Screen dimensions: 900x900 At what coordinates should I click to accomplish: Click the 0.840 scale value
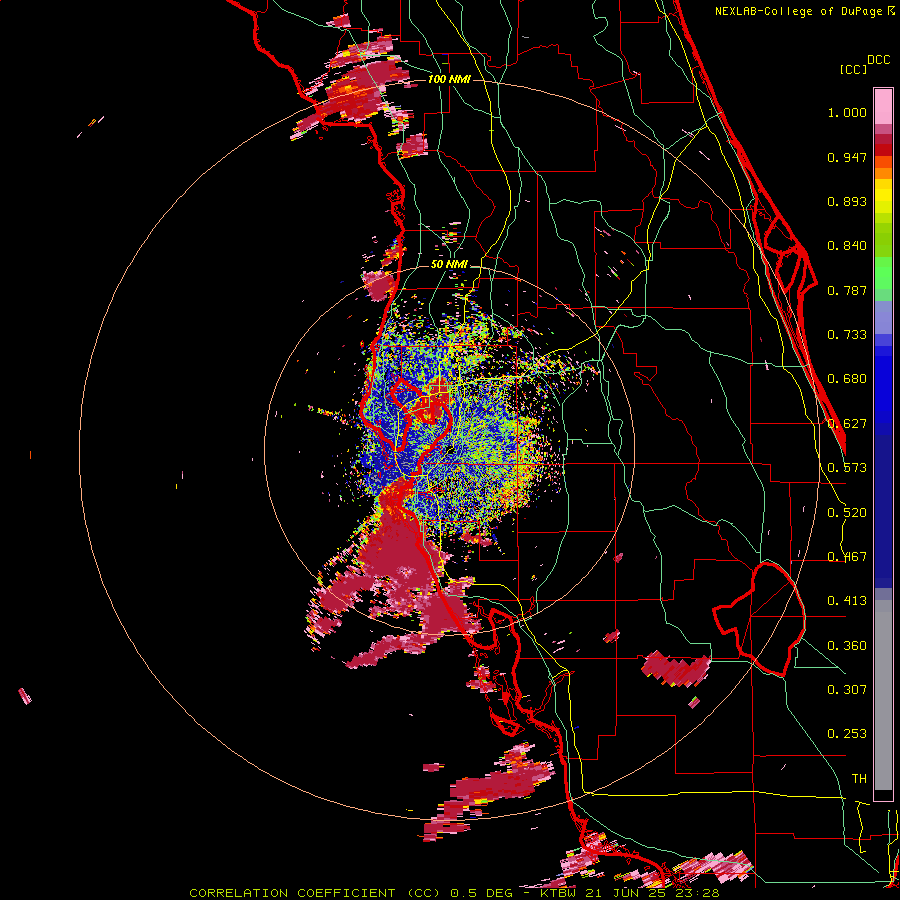(x=847, y=246)
